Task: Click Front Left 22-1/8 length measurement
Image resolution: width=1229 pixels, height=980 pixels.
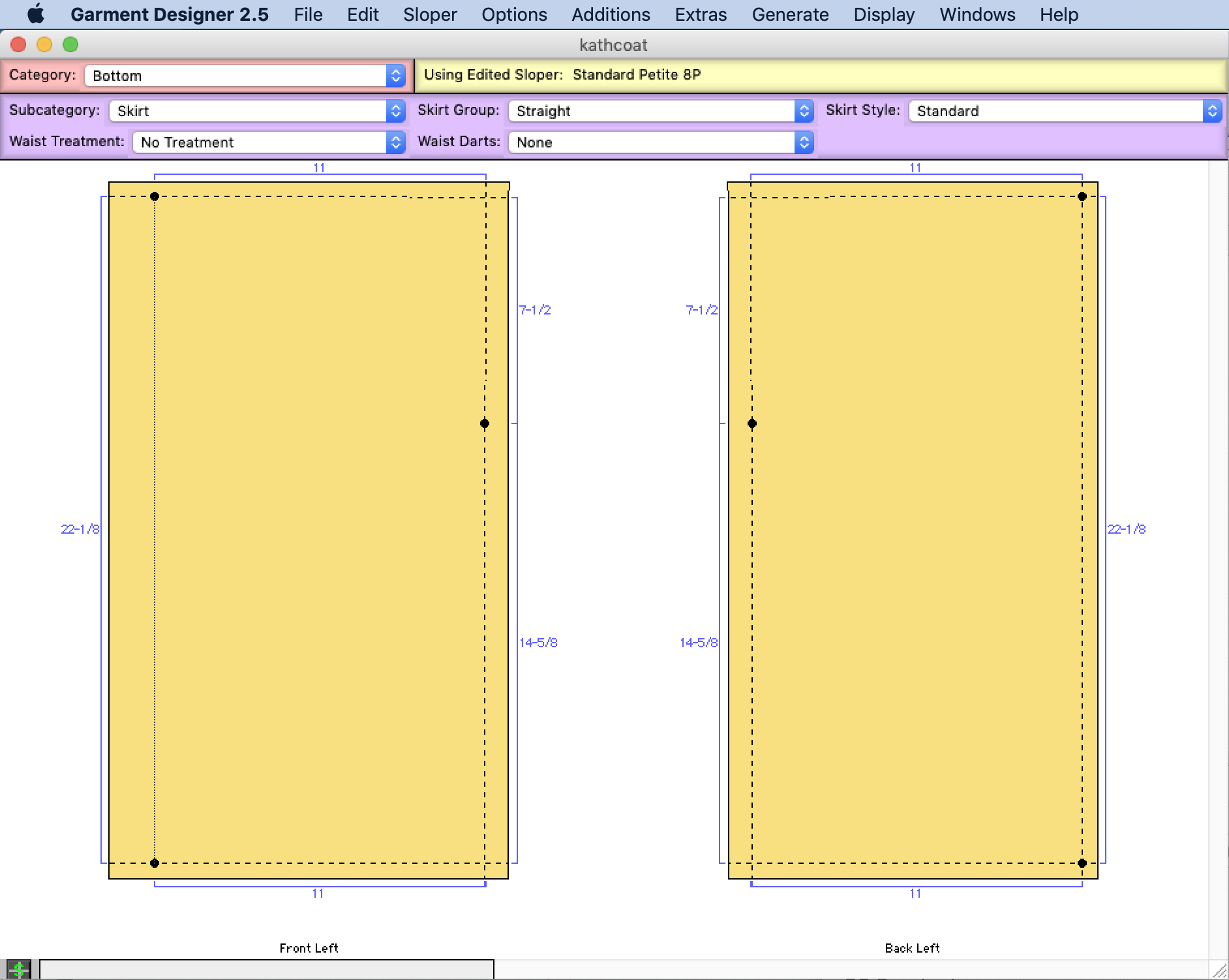Action: click(x=80, y=529)
